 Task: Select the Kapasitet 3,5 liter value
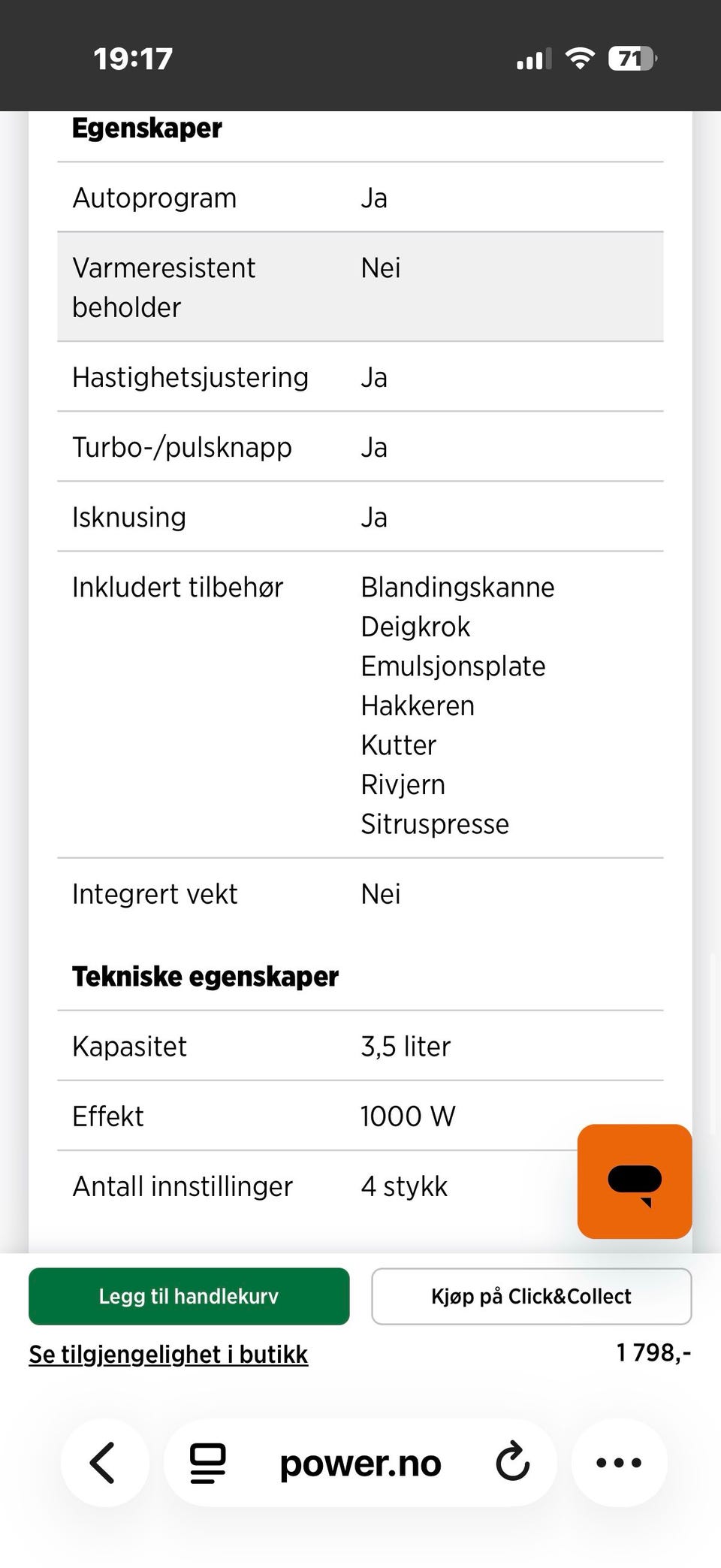[406, 1046]
